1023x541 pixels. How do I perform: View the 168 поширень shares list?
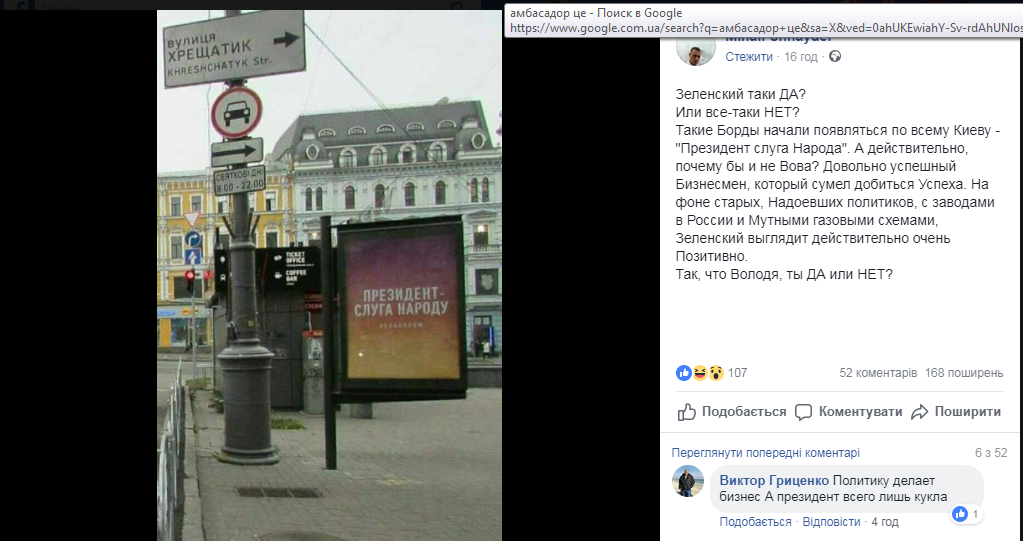pos(964,373)
